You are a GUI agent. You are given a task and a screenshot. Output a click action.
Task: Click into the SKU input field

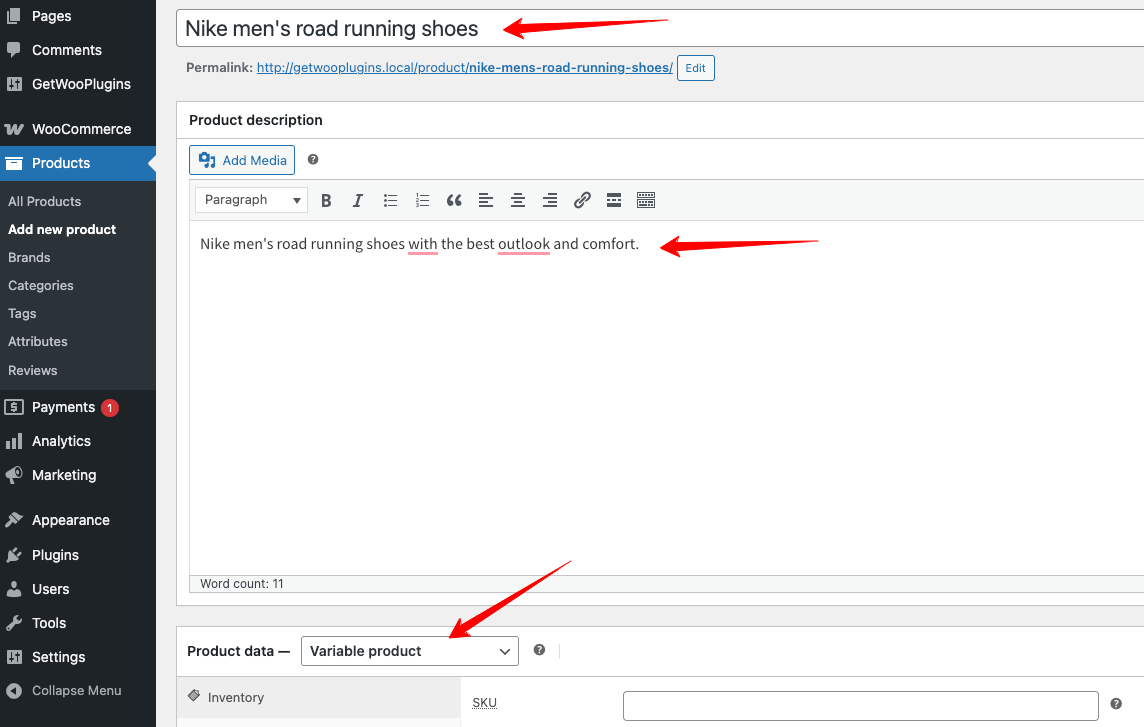(x=861, y=706)
